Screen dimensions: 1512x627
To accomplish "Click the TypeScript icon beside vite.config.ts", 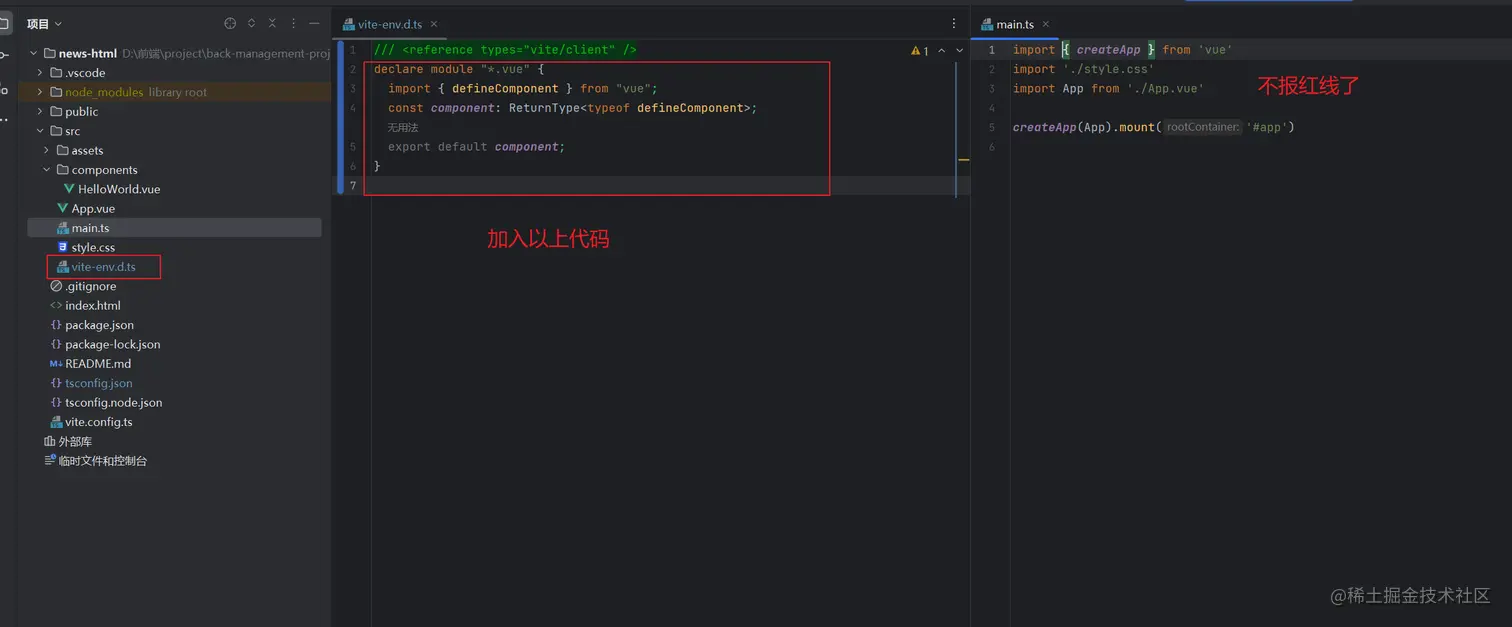I will [56, 422].
